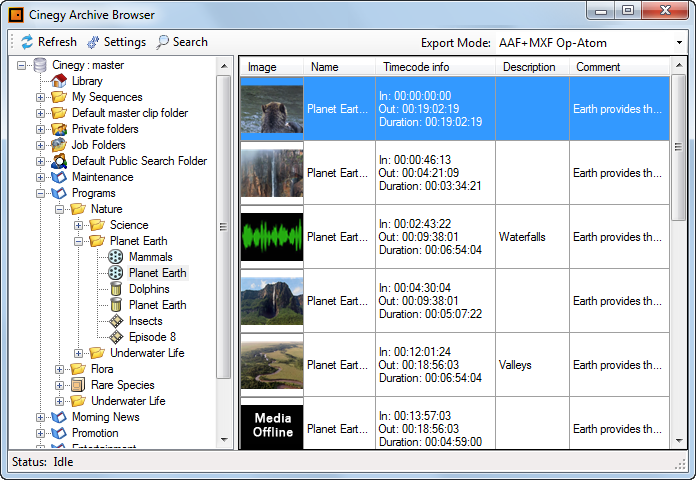Image resolution: width=696 pixels, height=480 pixels.
Task: Sort by the Name column header
Action: [340, 67]
